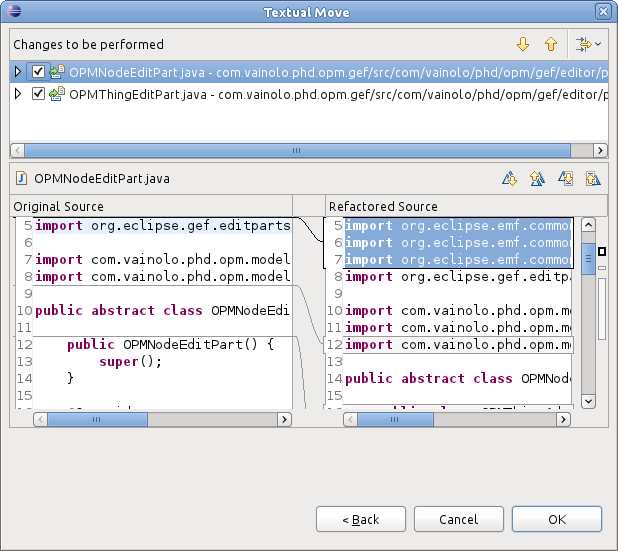Click Original Source horizontal scrollbar thumb
This screenshot has height=551, width=618.
(x=97, y=419)
